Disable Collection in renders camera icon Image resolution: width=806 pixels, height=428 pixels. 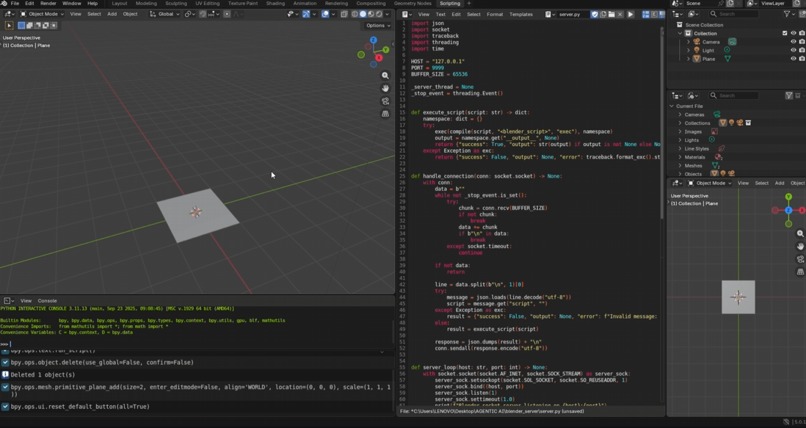[801, 33]
